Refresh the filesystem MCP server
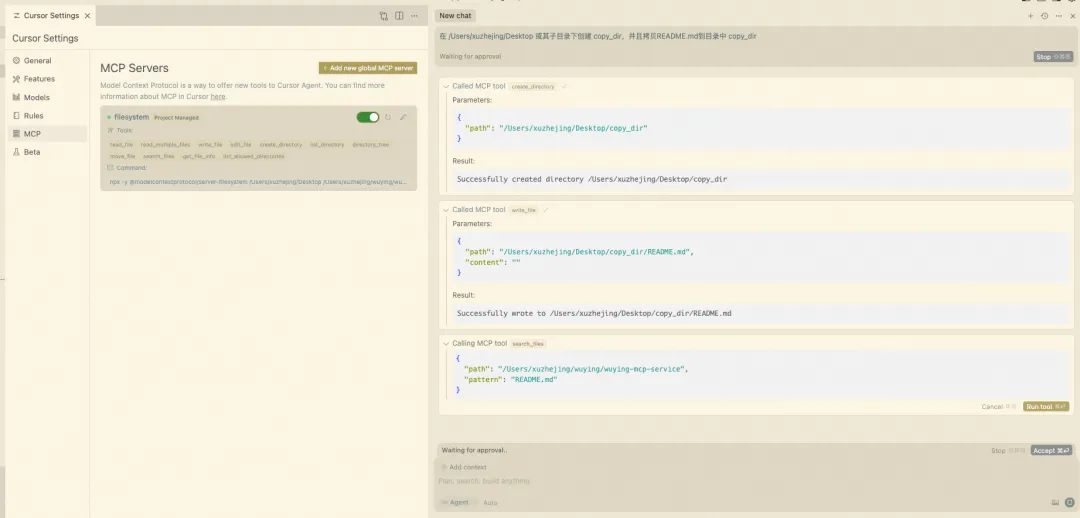This screenshot has height=518, width=1080. 388,117
